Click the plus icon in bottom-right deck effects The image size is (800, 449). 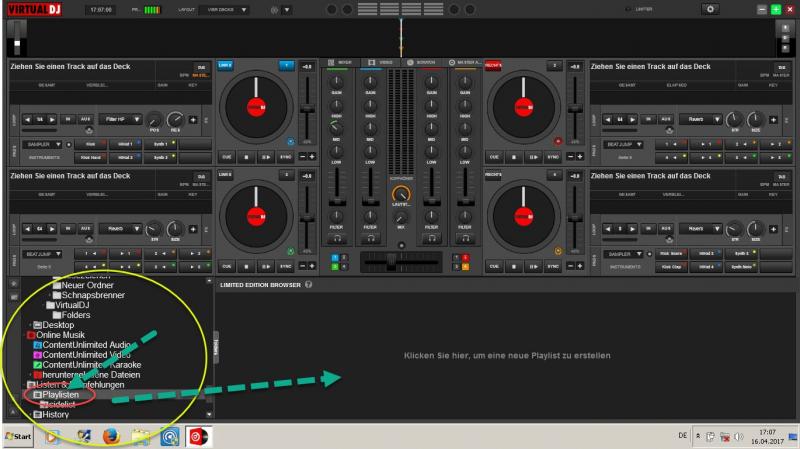pos(773,230)
